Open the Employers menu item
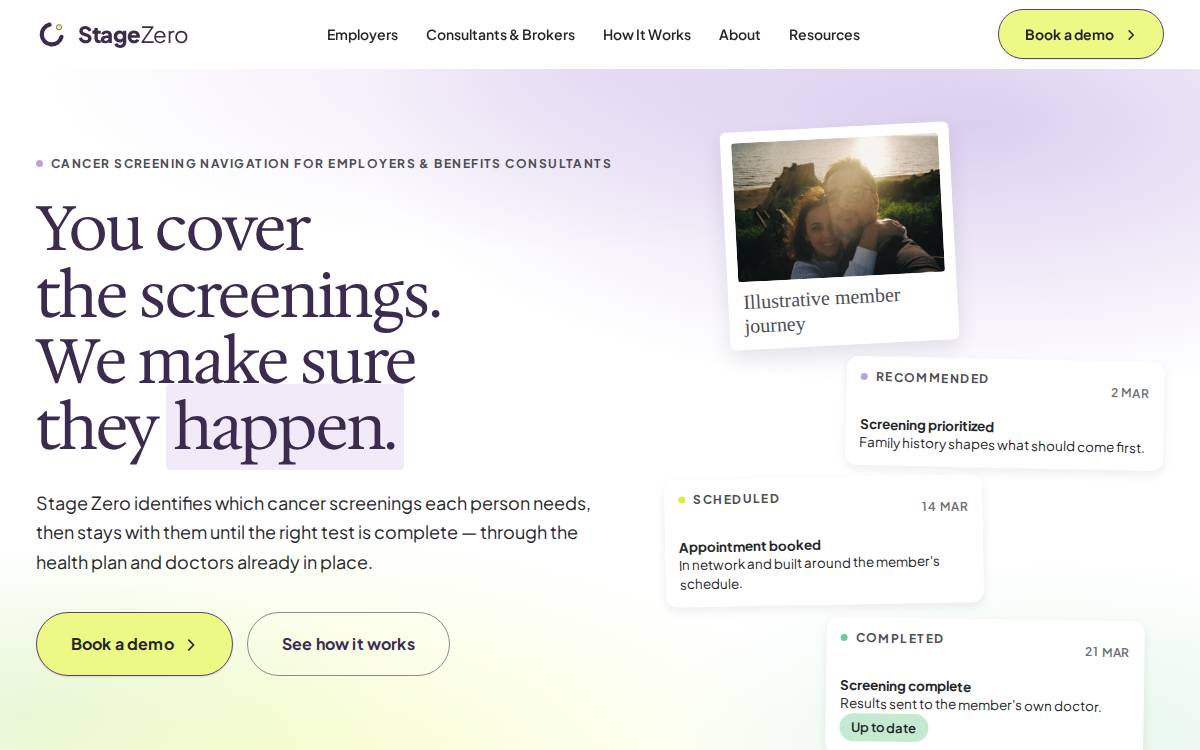 pyautogui.click(x=362, y=35)
